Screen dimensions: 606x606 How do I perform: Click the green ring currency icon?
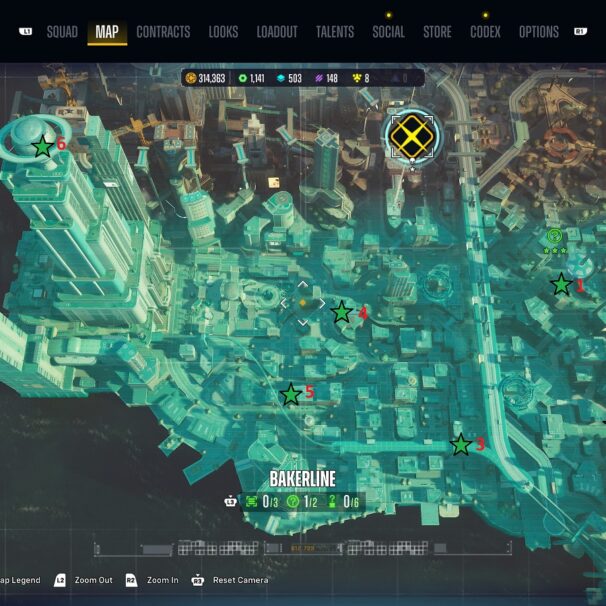(x=242, y=78)
